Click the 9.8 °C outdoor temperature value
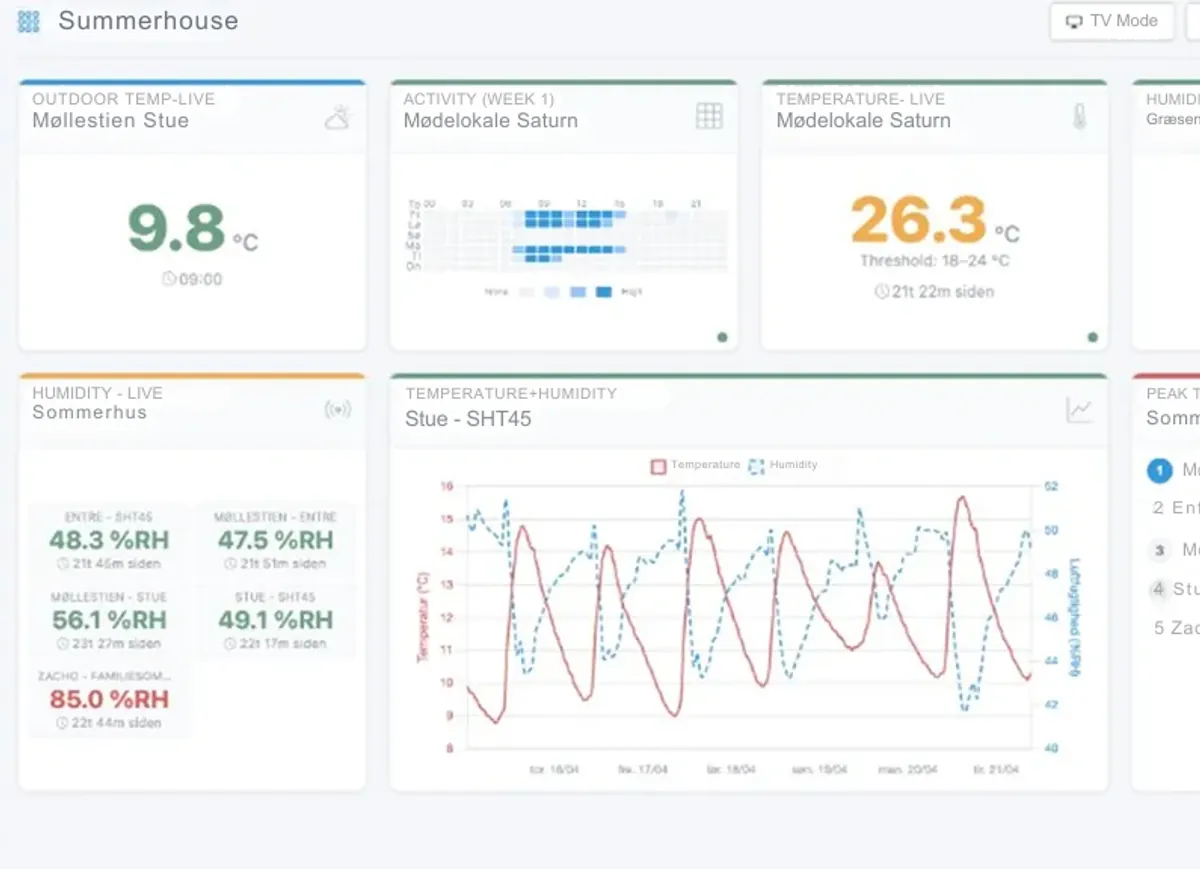This screenshot has height=869, width=1200. pyautogui.click(x=192, y=229)
